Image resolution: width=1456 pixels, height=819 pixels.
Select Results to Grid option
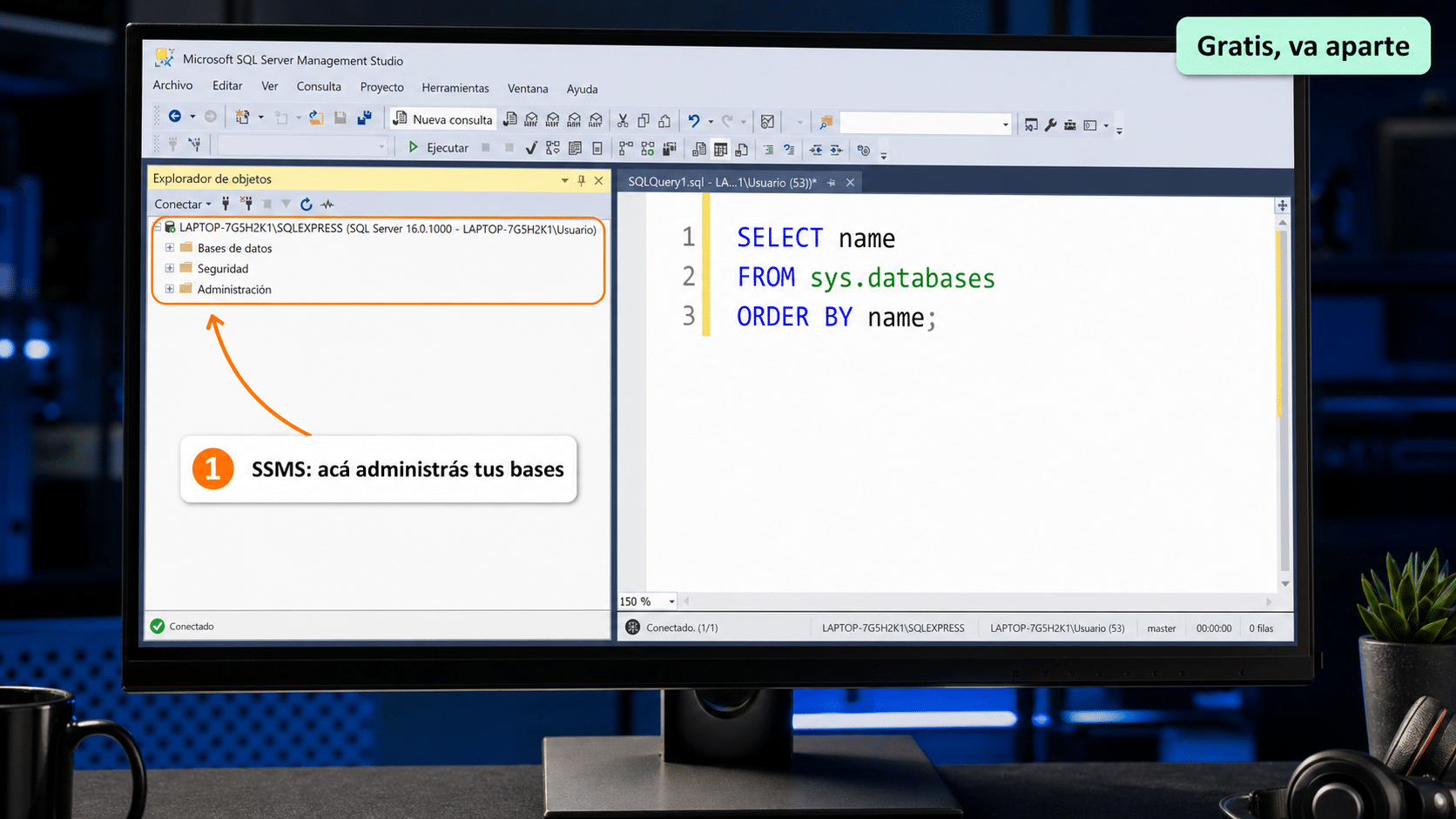tap(720, 150)
